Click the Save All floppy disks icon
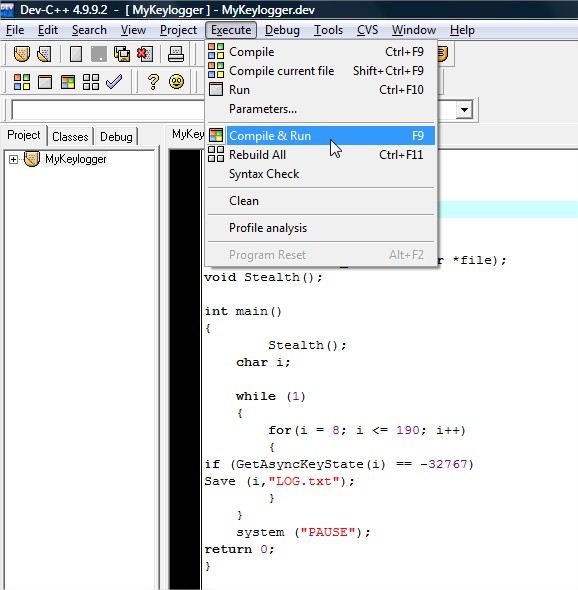Viewport: 578px width, 590px height. (x=122, y=54)
